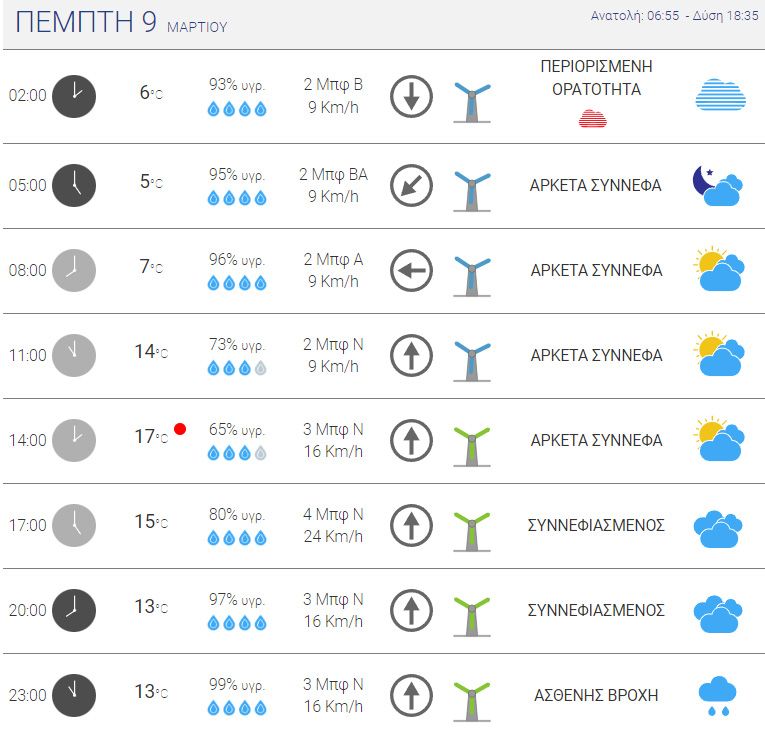Click the blue wind turbine icon at 11:00
Image resolution: width=765 pixels, height=735 pixels.
click(472, 361)
